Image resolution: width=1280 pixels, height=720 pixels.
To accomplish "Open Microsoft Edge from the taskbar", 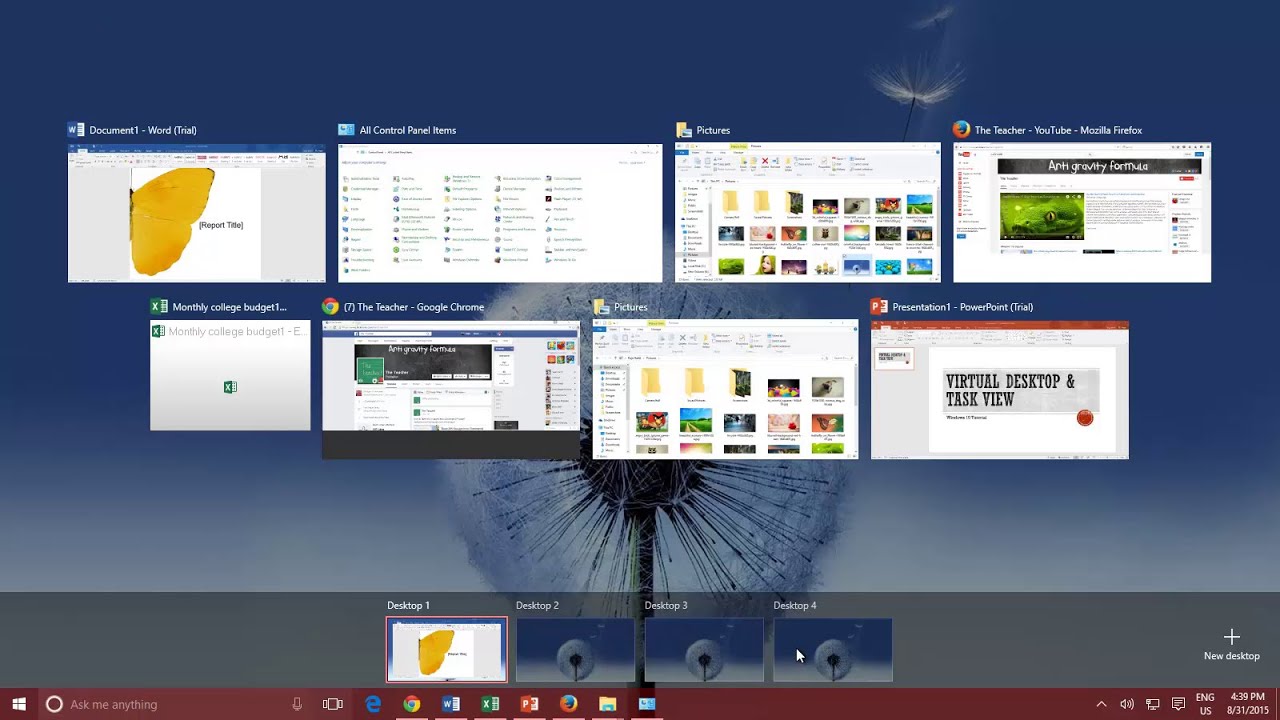I will click(373, 704).
